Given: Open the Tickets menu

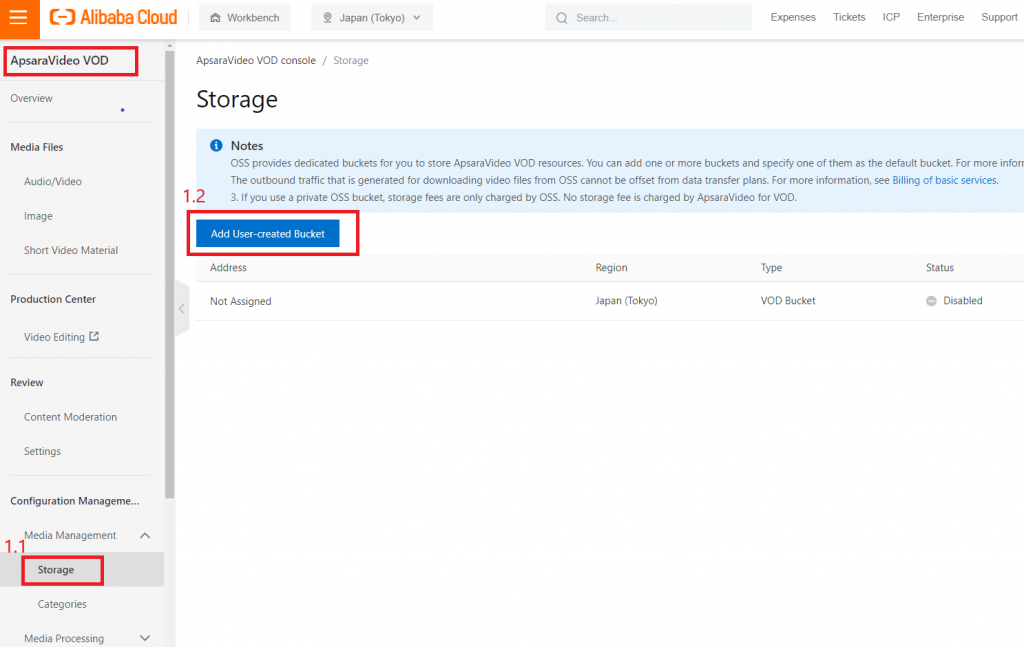Looking at the screenshot, I should (849, 17).
